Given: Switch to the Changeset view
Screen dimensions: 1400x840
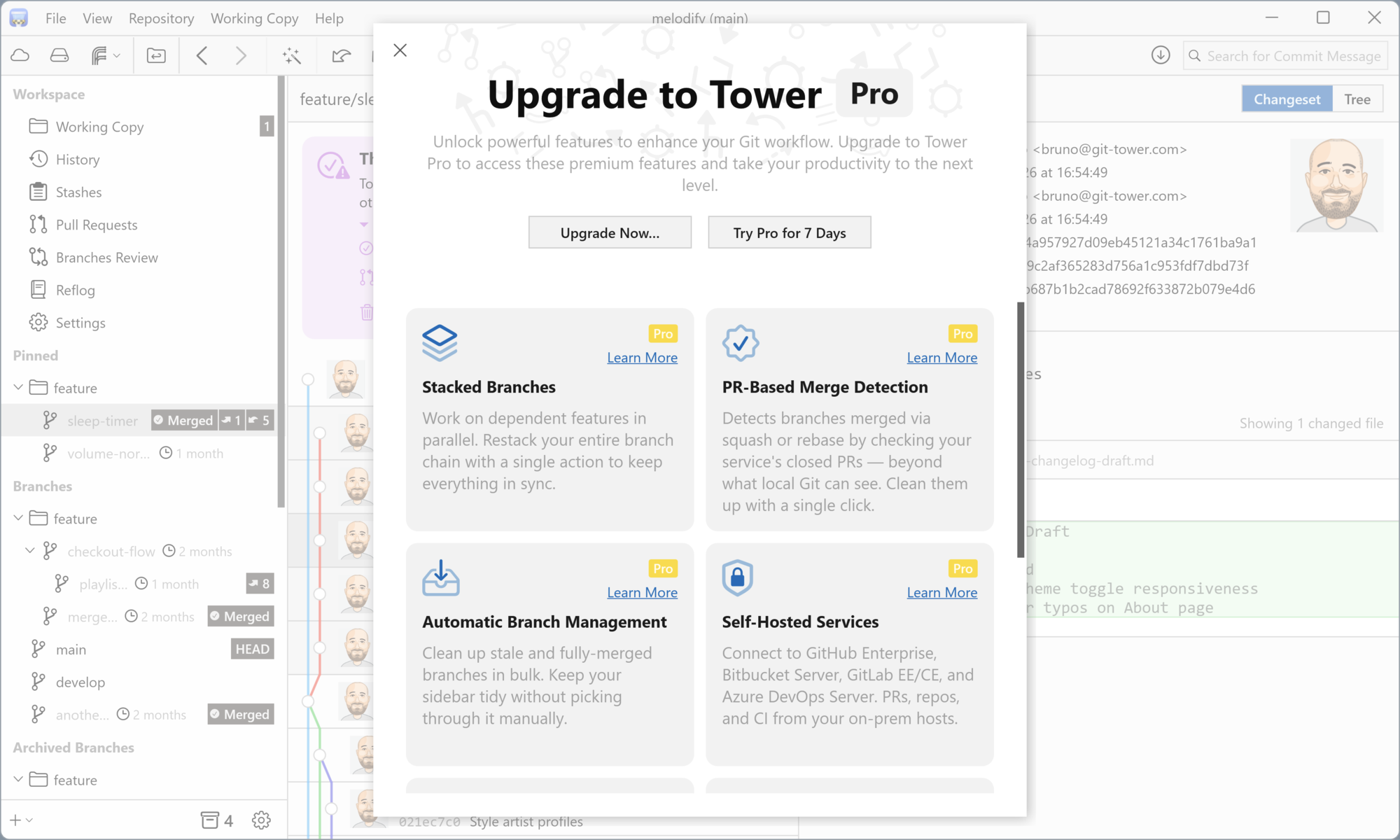Looking at the screenshot, I should pos(1287,99).
